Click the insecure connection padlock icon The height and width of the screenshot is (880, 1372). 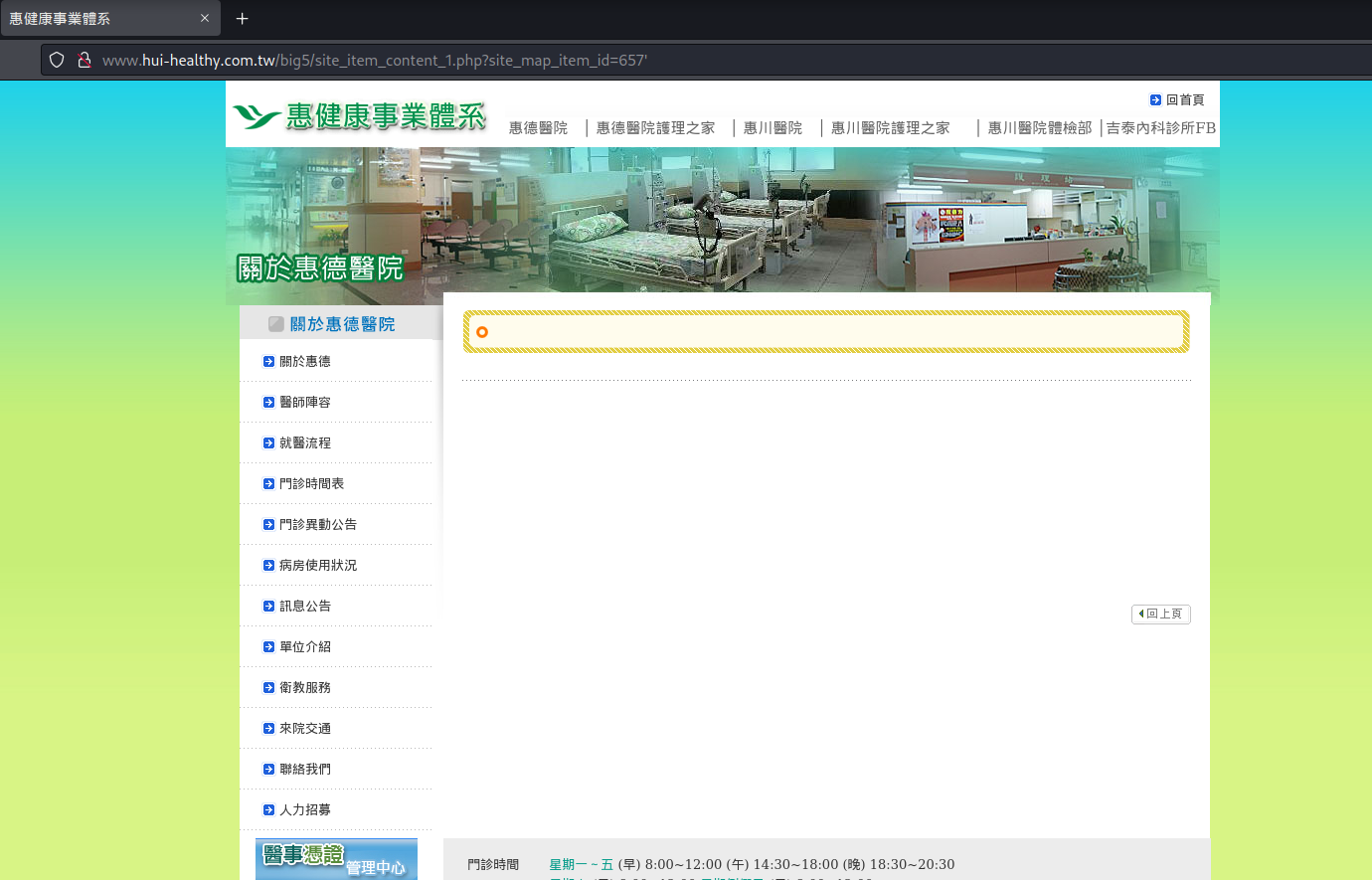[85, 60]
